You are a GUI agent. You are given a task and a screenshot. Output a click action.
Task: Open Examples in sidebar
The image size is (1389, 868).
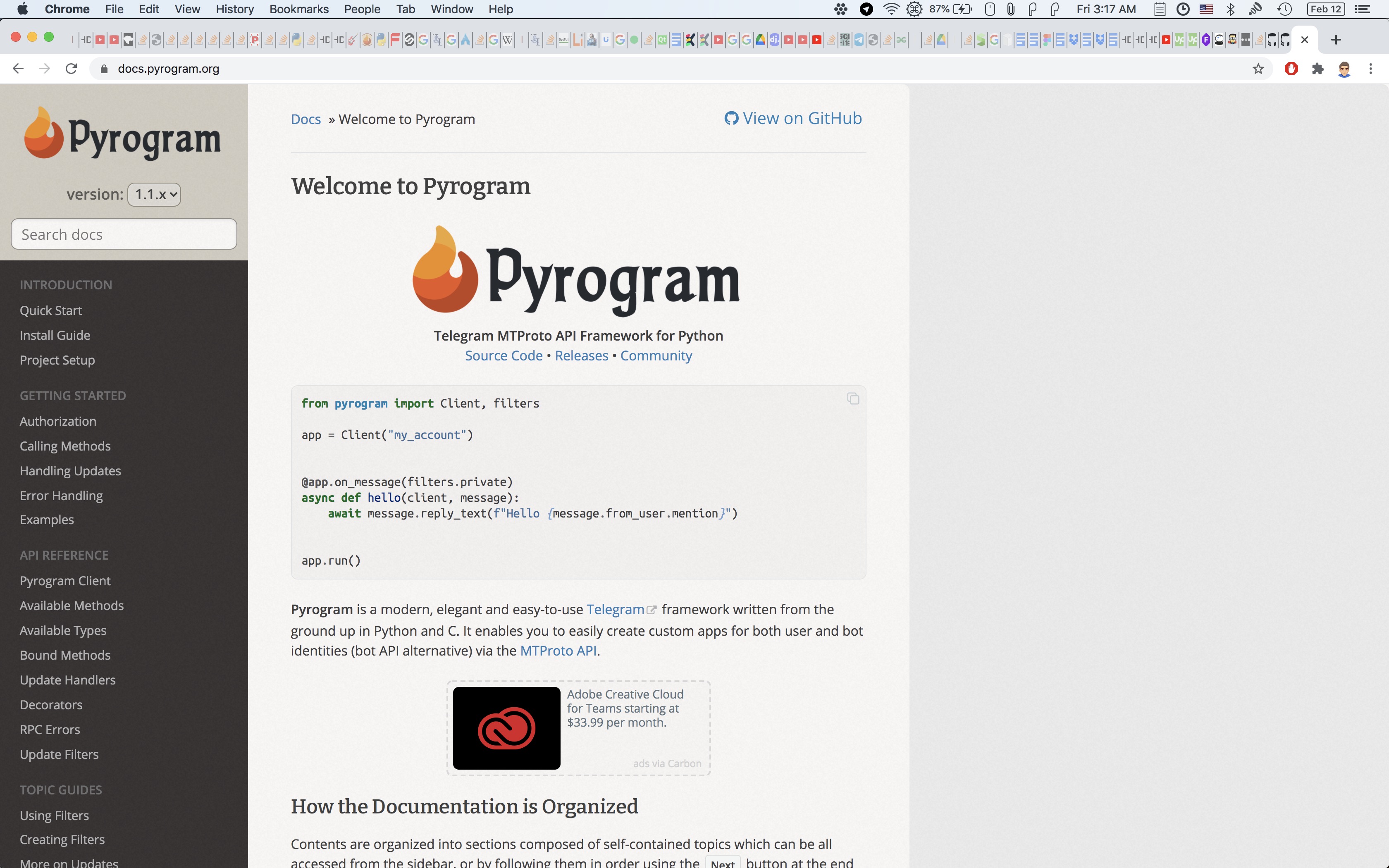point(46,520)
